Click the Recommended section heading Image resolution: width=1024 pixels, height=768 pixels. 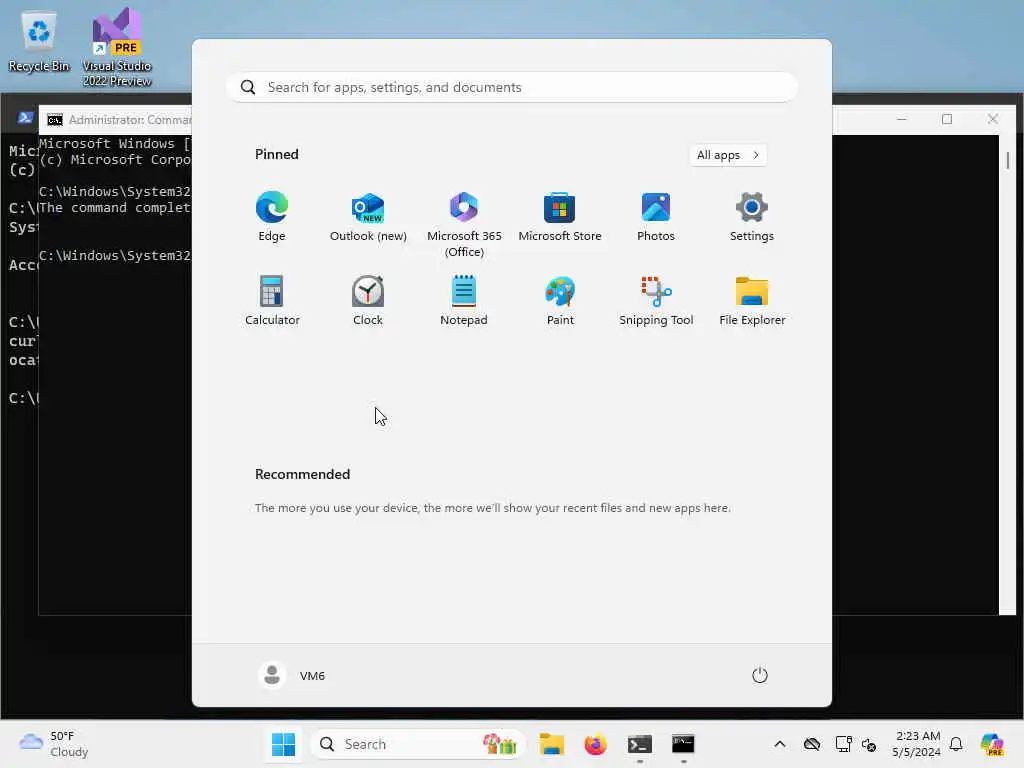tap(302, 474)
